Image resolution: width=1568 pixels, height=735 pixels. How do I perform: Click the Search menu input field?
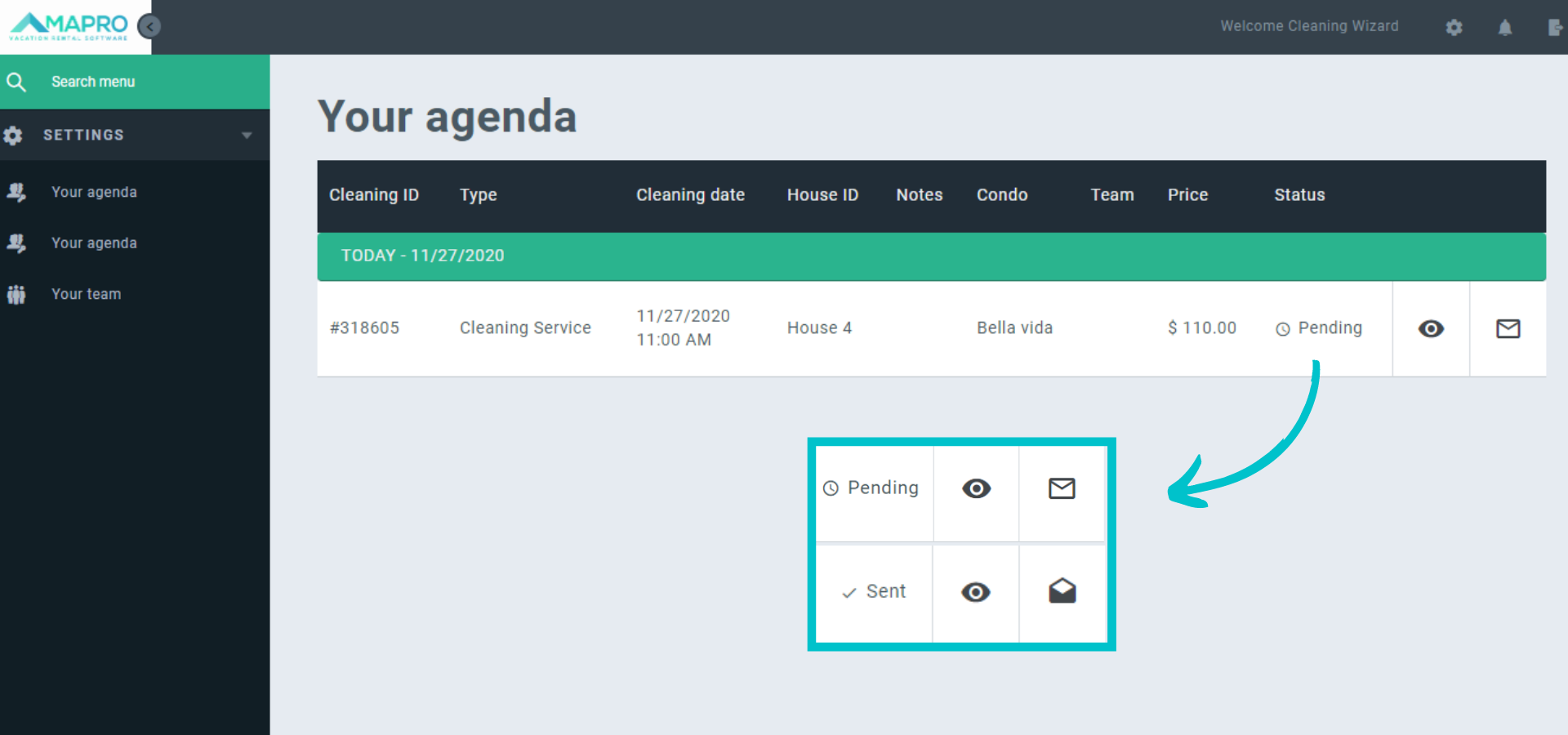pos(147,82)
